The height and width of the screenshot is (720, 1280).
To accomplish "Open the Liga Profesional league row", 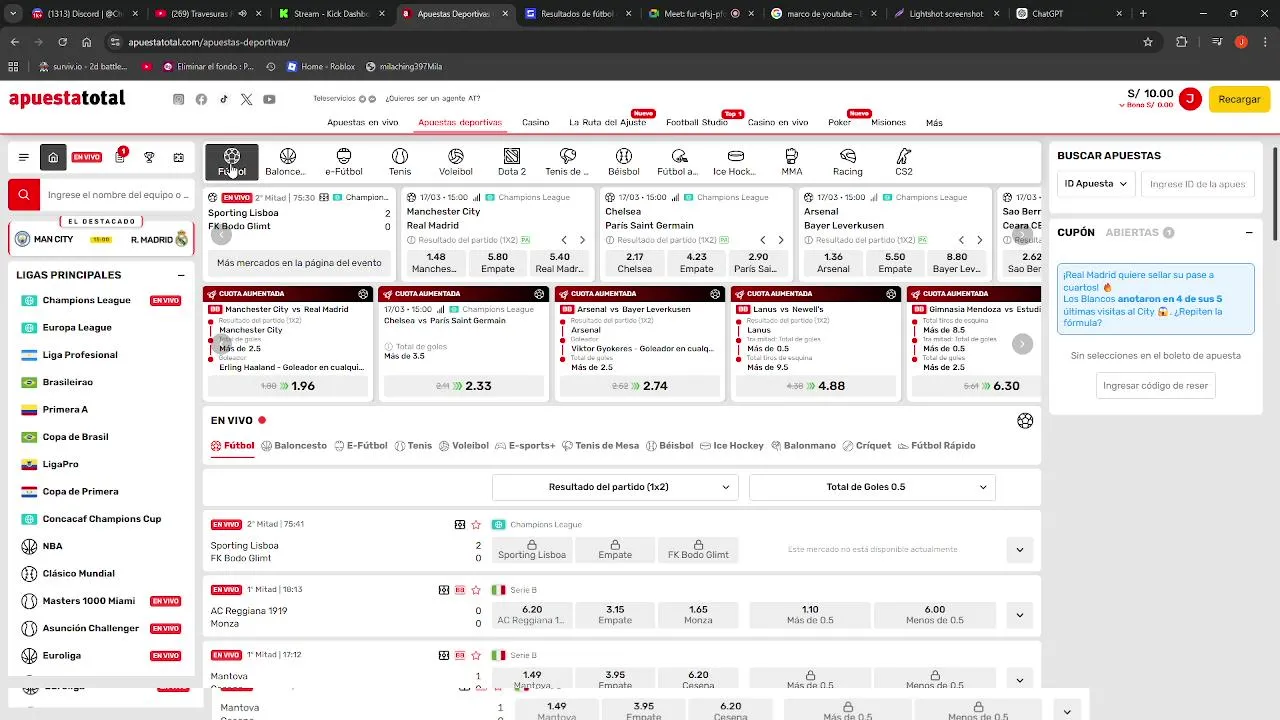I will tap(80, 355).
